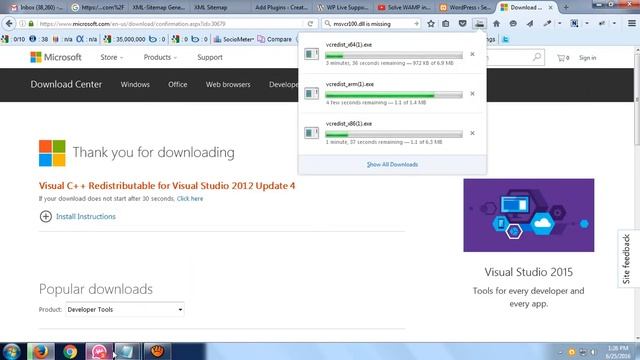
Task: Open the pink app taskbar icon
Action: pyautogui.click(x=99, y=351)
